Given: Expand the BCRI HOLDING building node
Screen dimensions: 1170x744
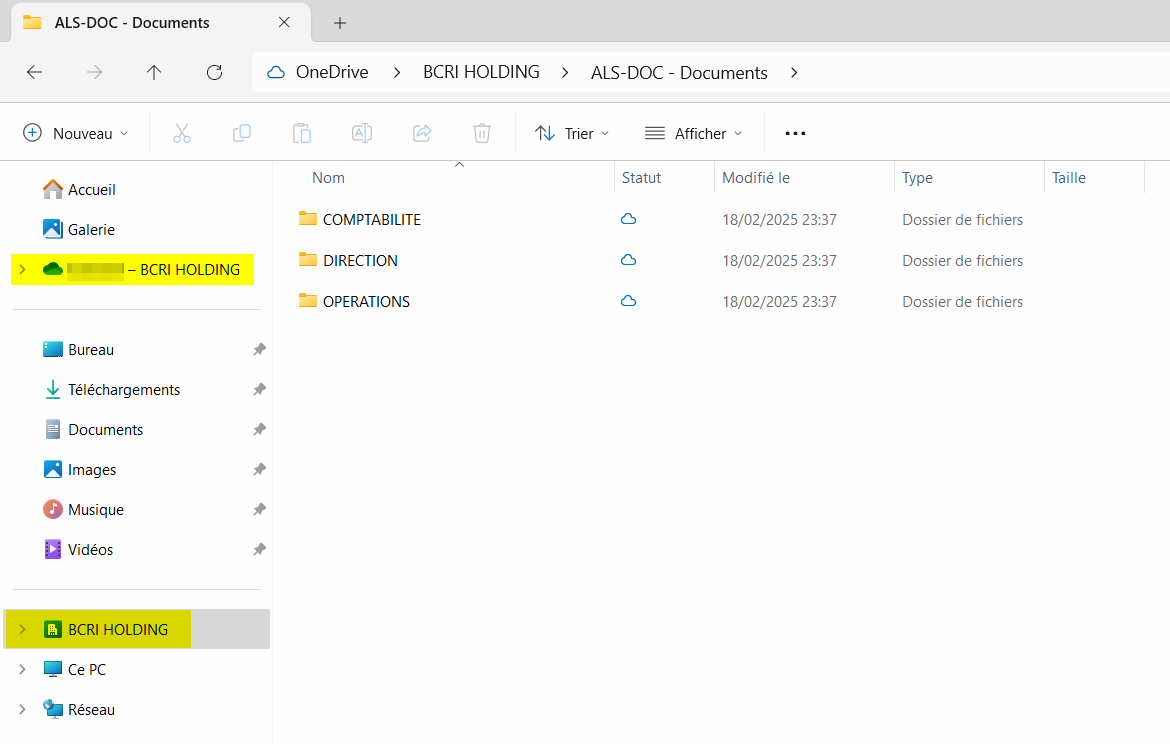Looking at the screenshot, I should tap(22, 630).
